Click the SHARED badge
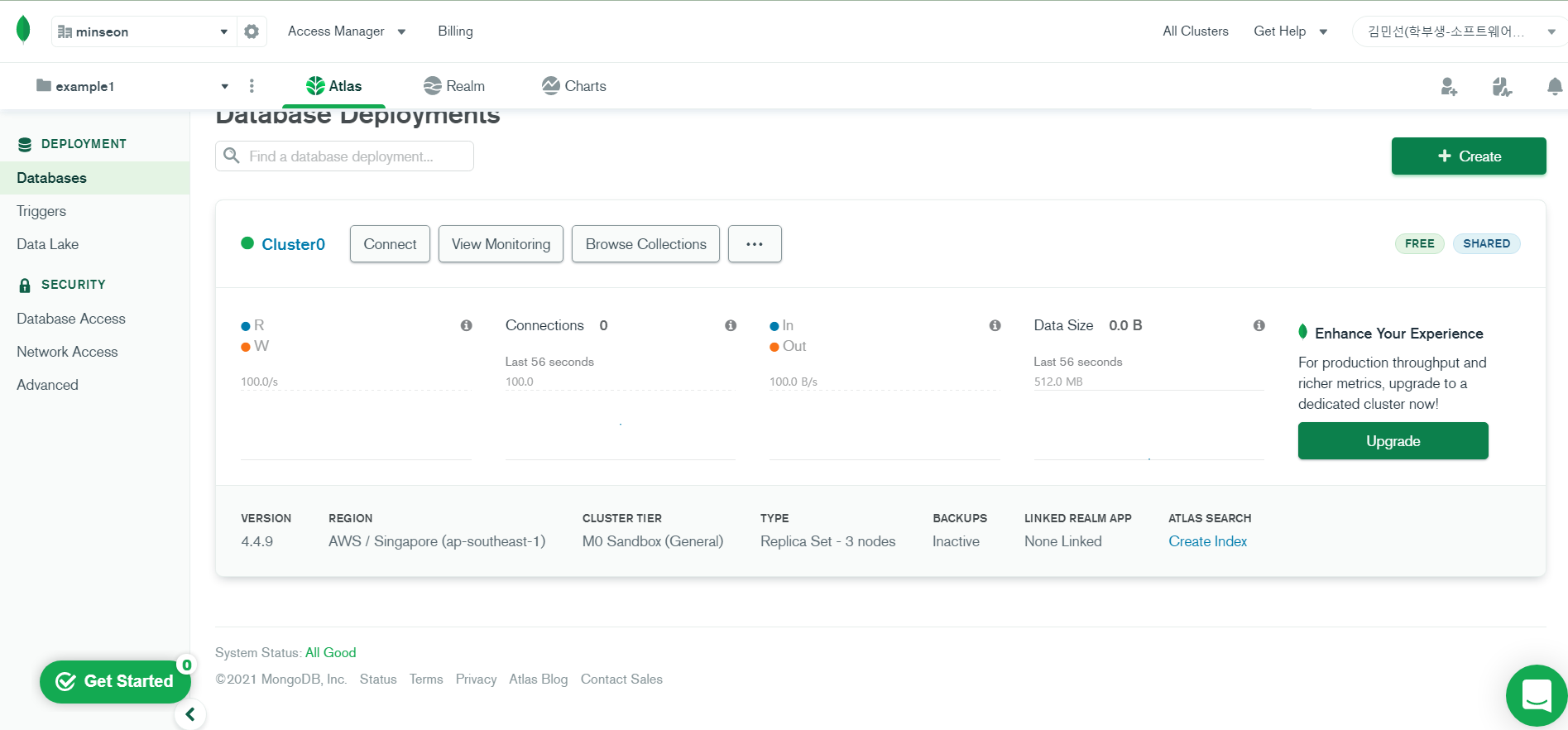 point(1487,243)
